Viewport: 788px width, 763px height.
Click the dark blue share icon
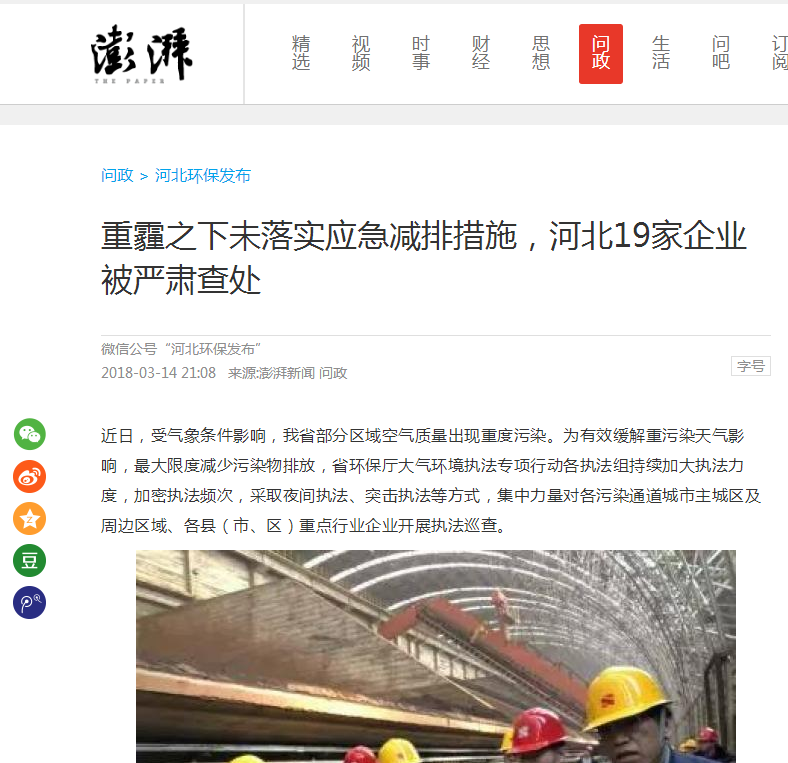(x=30, y=603)
